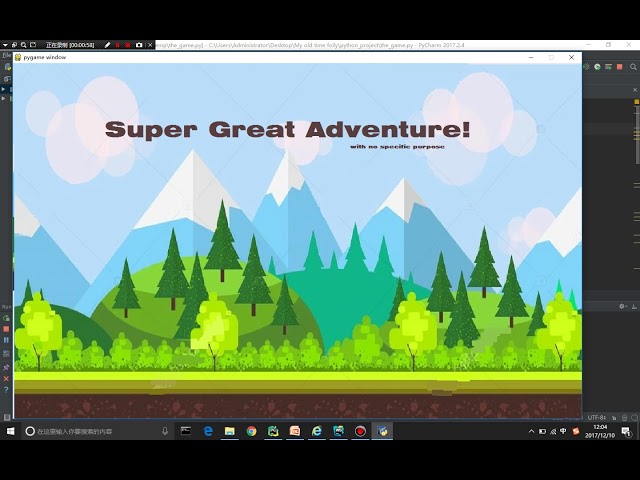Click the recorder zoom magnifier icon

pos(24,45)
